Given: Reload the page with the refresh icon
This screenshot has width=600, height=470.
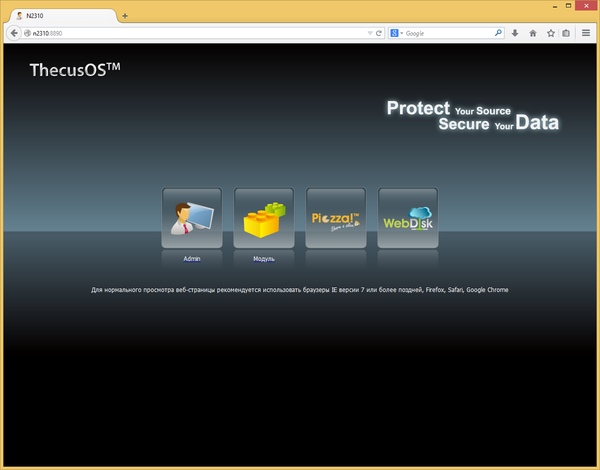Looking at the screenshot, I should [378, 33].
